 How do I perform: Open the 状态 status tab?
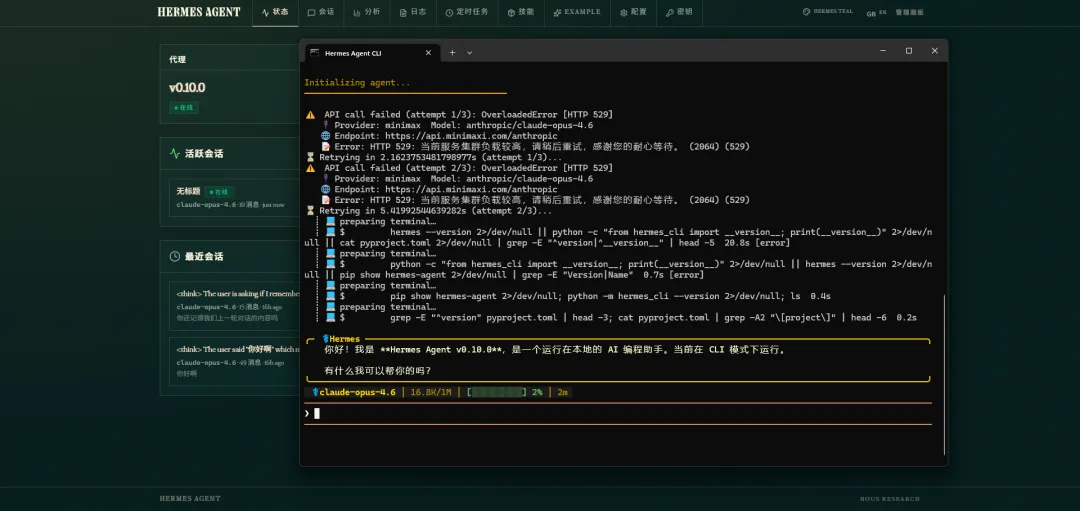tap(275, 12)
